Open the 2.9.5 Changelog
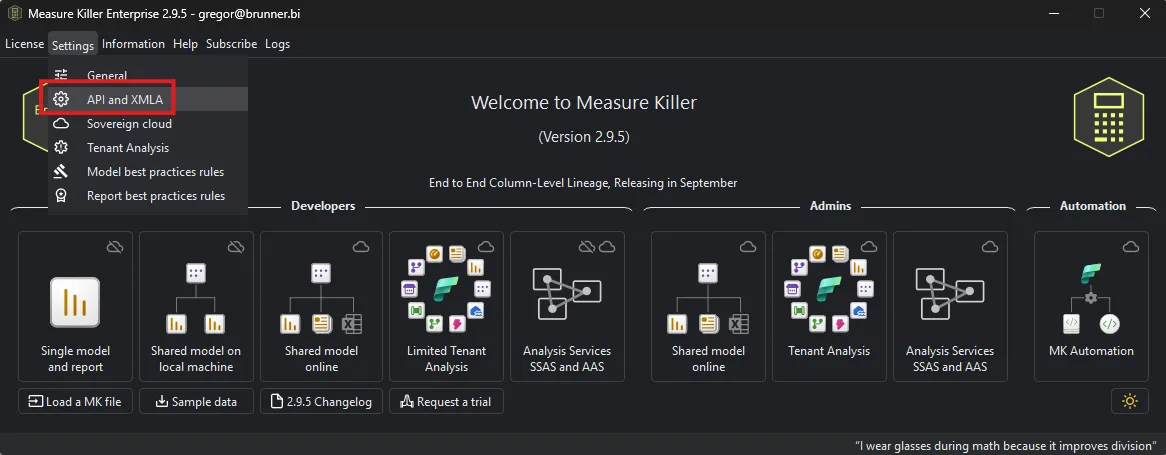The width and height of the screenshot is (1166, 455). [321, 401]
